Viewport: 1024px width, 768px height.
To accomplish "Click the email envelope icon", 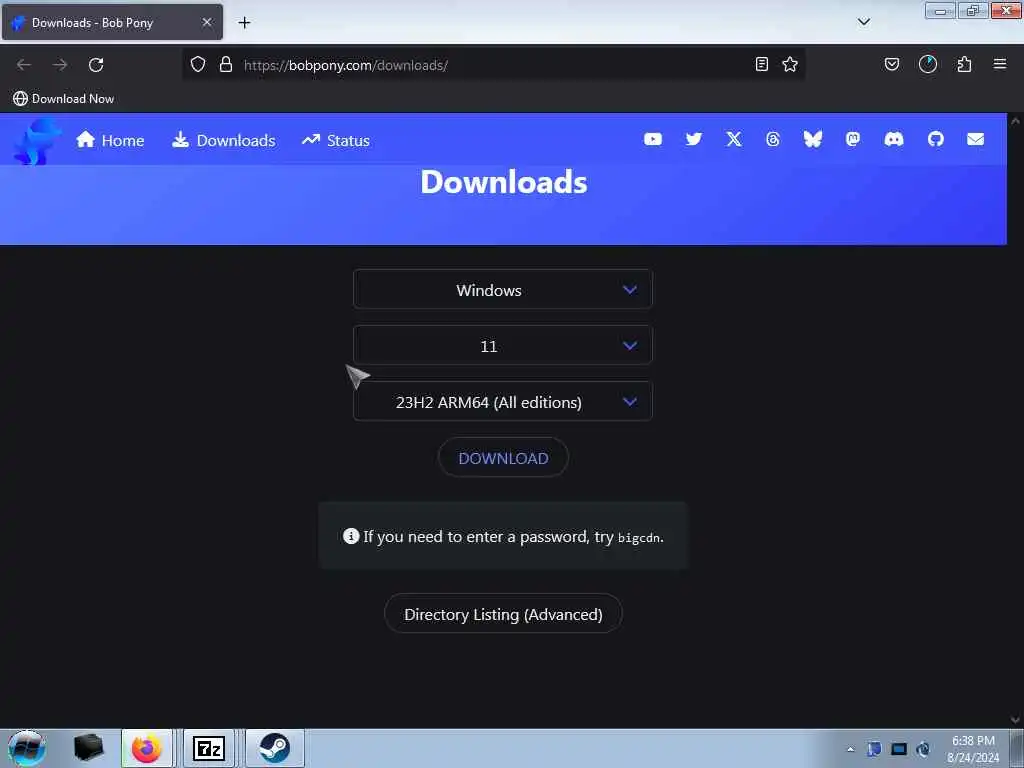I will point(975,139).
